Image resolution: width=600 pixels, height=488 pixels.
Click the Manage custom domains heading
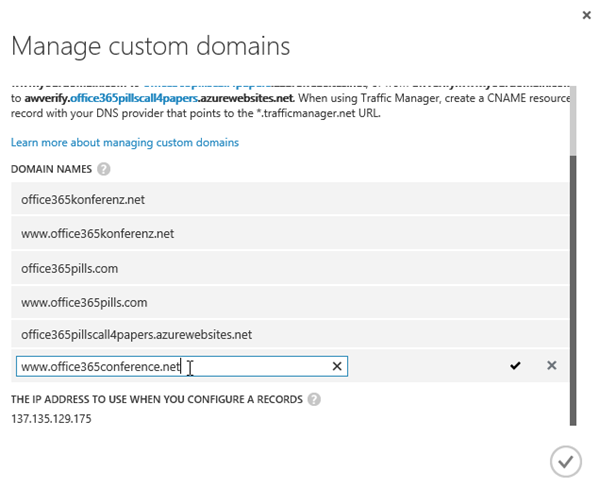point(150,46)
